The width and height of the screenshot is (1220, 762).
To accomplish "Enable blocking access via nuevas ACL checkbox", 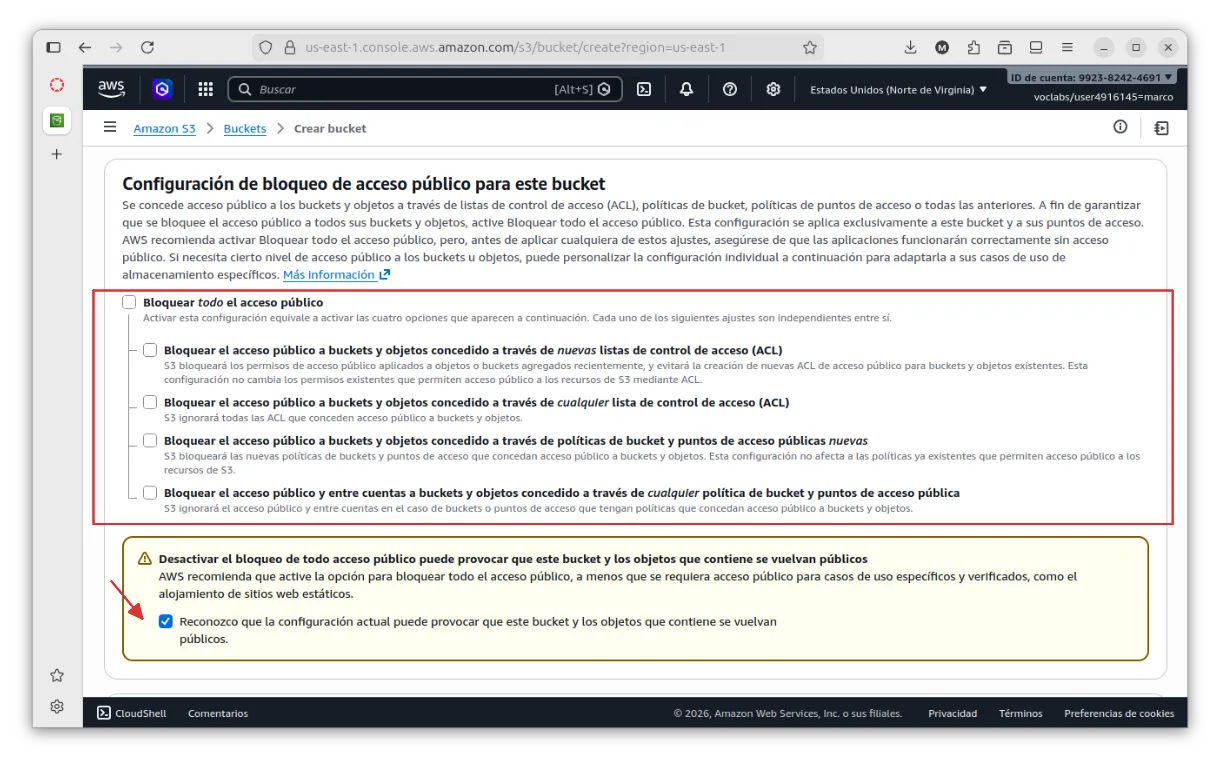I will point(150,350).
